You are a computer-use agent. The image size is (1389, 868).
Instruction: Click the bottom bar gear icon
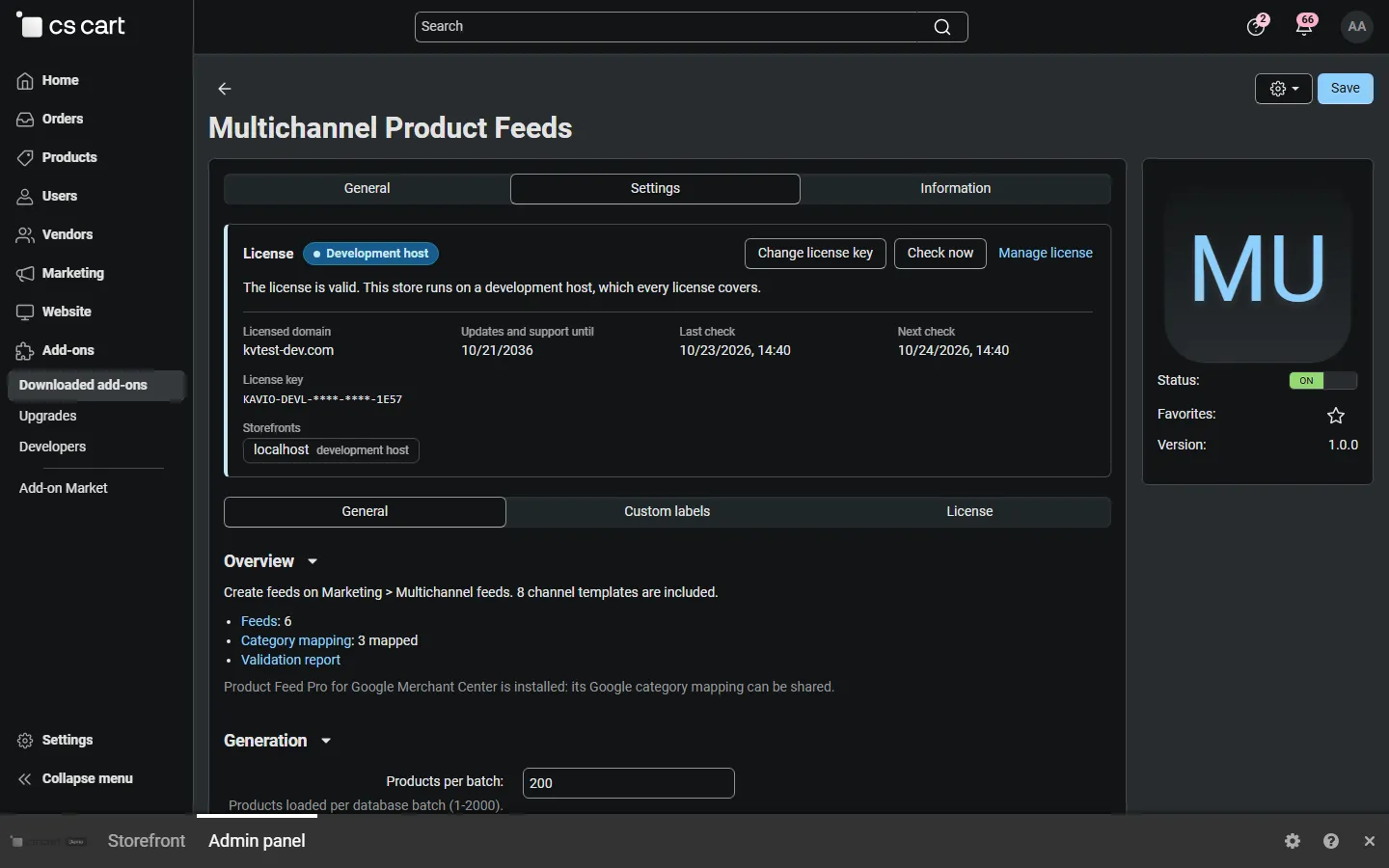1293,841
